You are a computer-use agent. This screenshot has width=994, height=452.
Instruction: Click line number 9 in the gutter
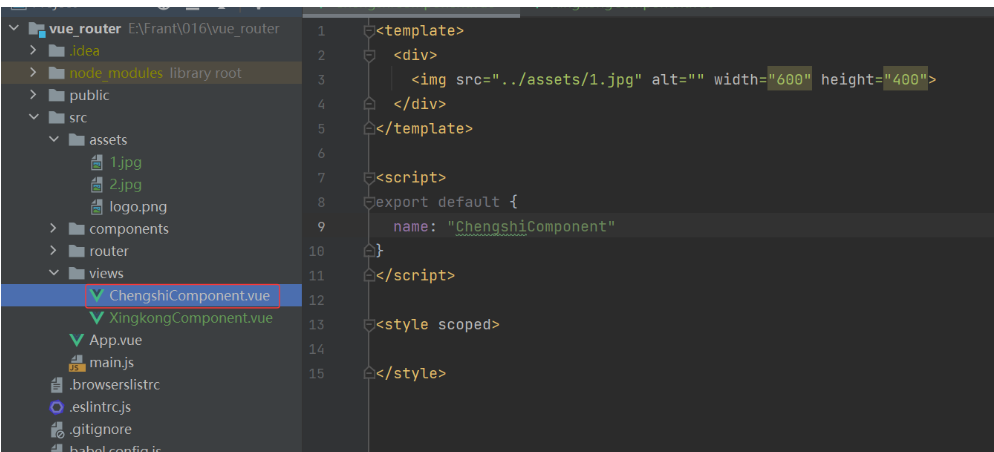[x=321, y=227]
